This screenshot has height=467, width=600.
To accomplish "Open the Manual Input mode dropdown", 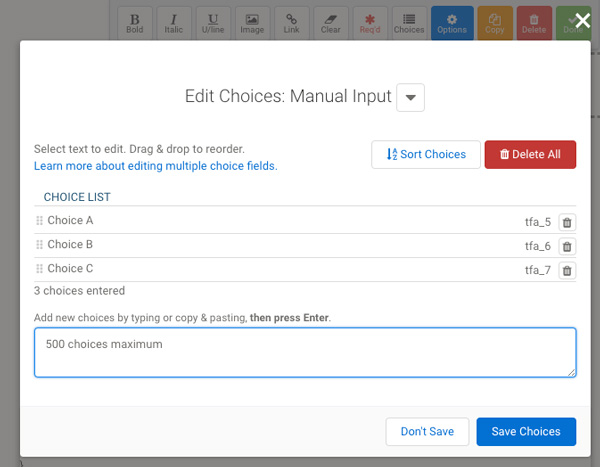I will (410, 97).
